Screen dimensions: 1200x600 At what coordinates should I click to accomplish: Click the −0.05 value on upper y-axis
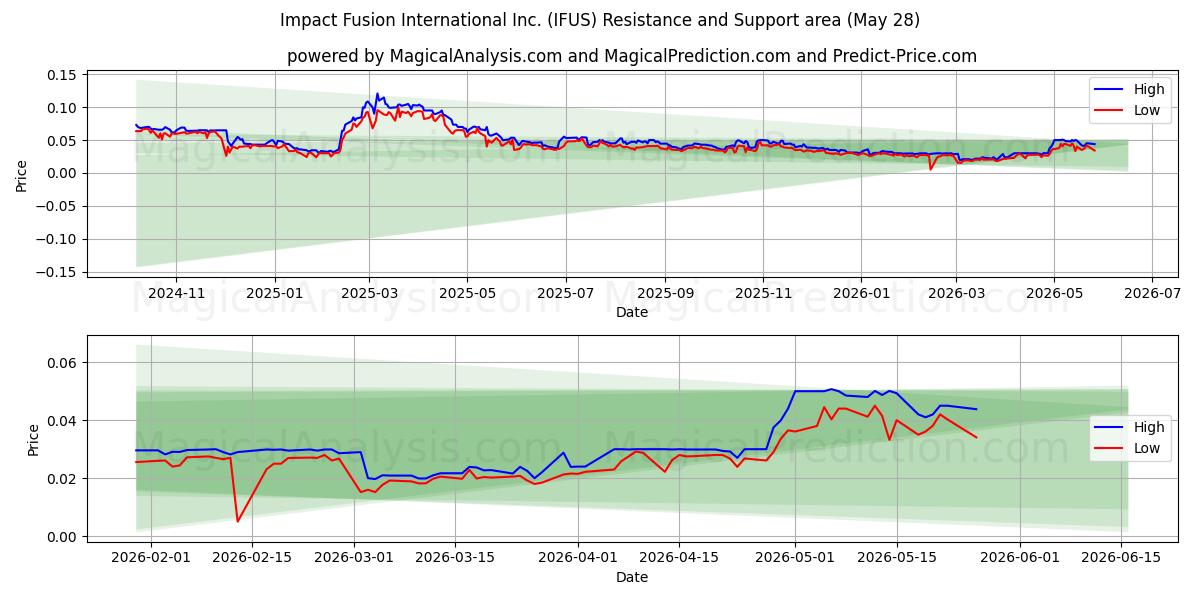(x=58, y=207)
